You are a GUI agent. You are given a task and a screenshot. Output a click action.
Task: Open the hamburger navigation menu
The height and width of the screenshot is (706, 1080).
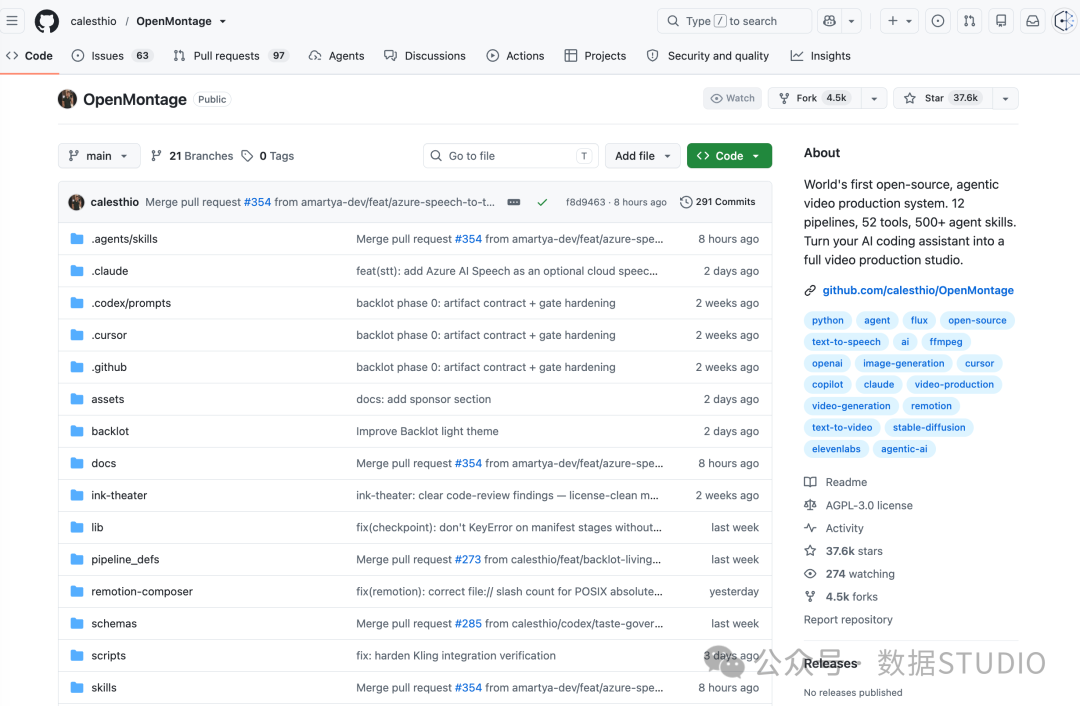pyautogui.click(x=12, y=21)
